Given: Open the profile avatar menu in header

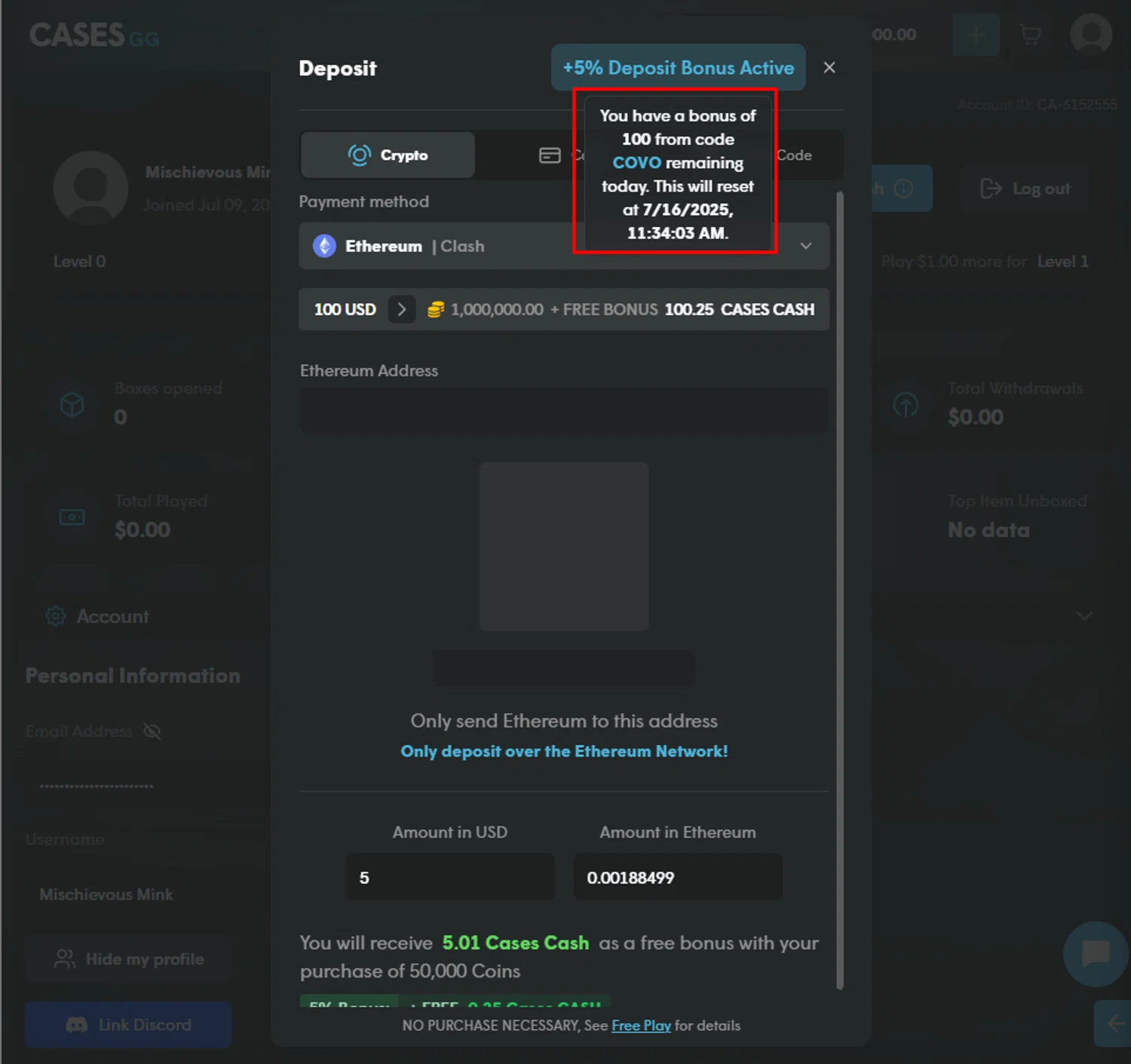Looking at the screenshot, I should click(1091, 35).
